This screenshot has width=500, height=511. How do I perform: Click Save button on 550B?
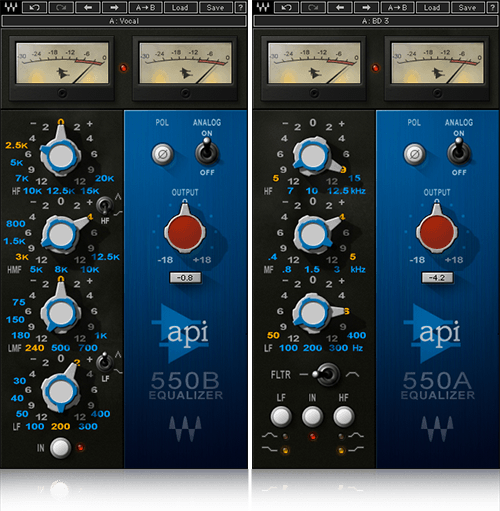[x=216, y=7]
